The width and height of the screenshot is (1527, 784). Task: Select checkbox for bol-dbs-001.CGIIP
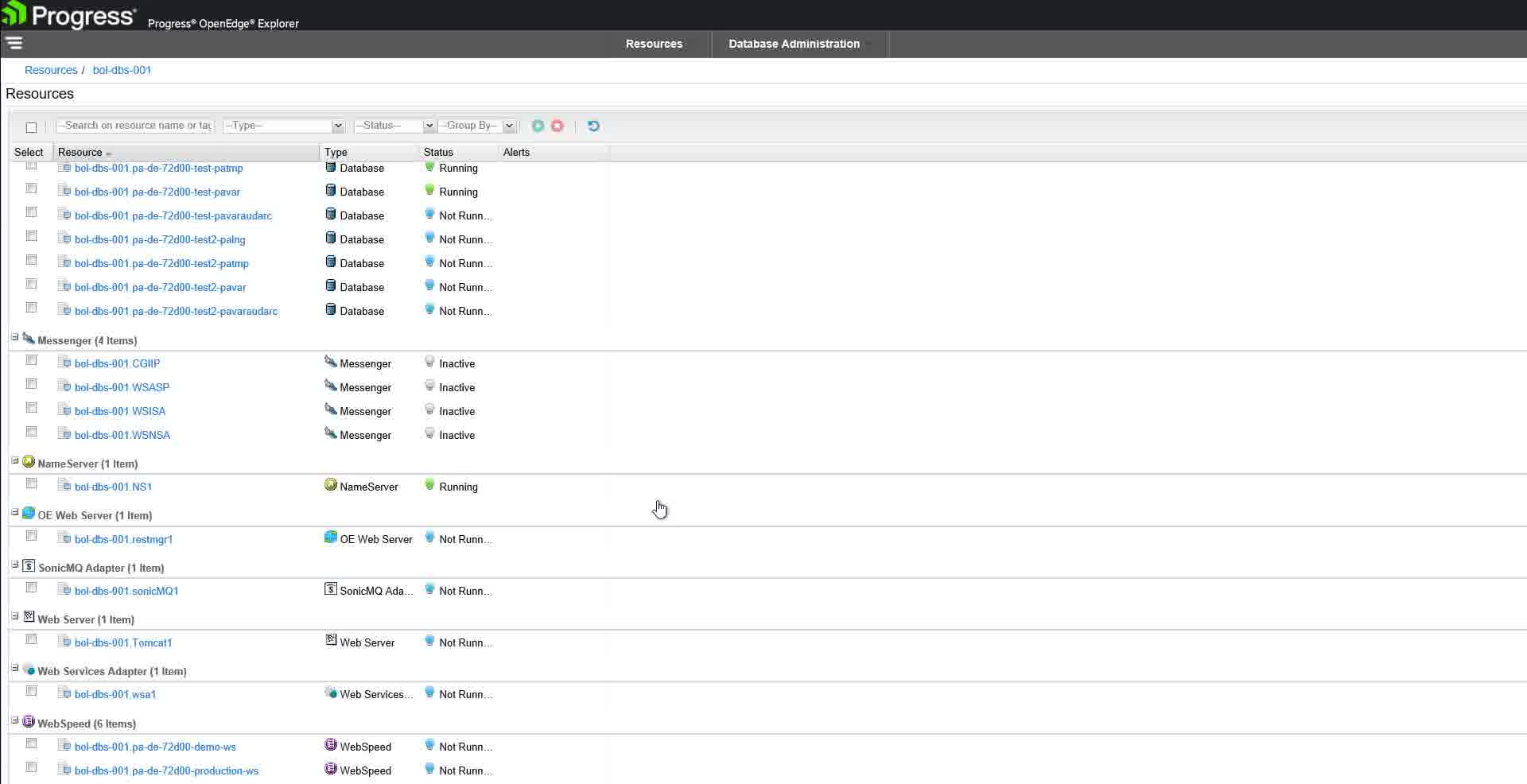pos(31,360)
